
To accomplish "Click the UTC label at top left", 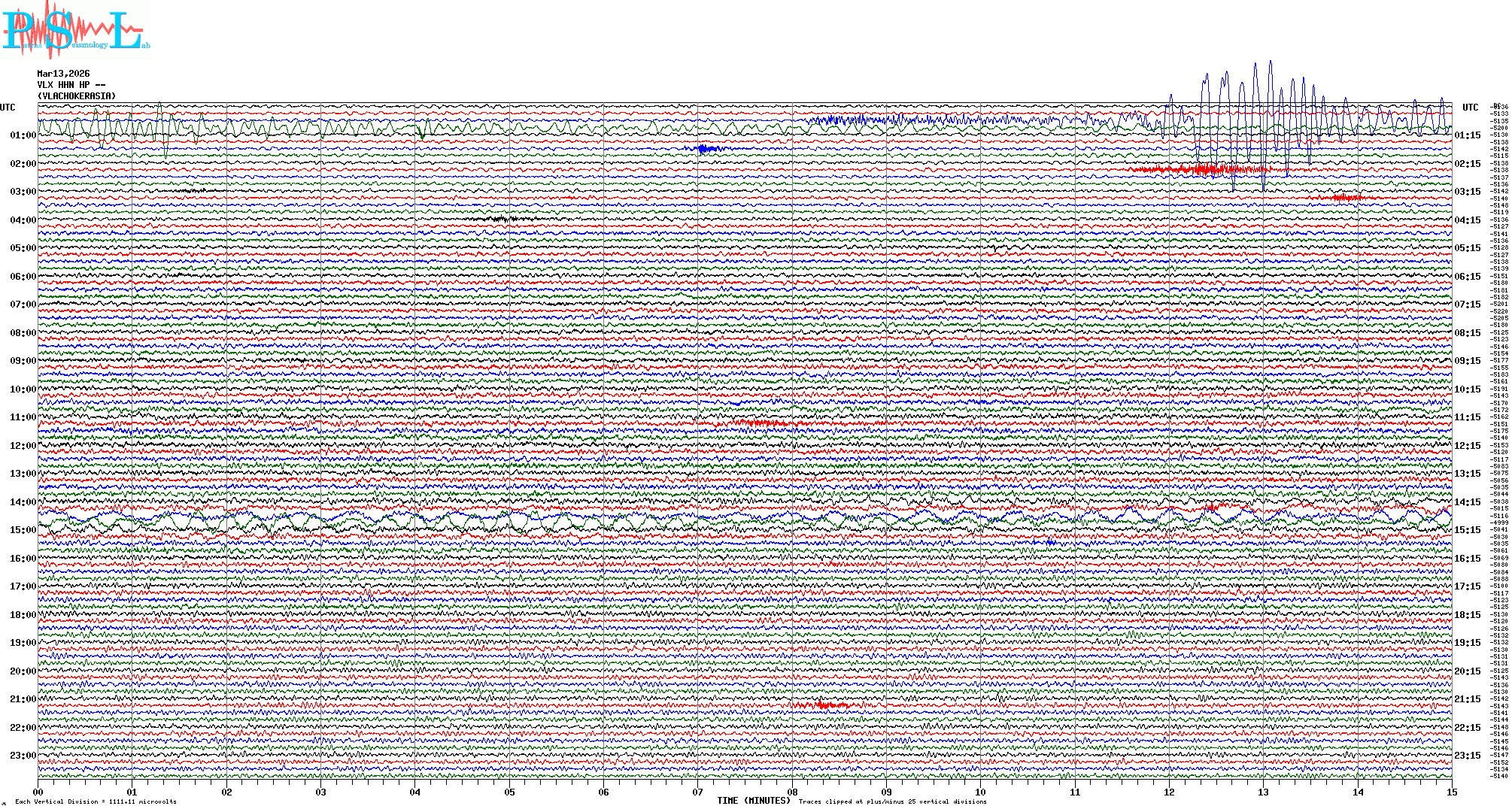I will click(x=8, y=108).
